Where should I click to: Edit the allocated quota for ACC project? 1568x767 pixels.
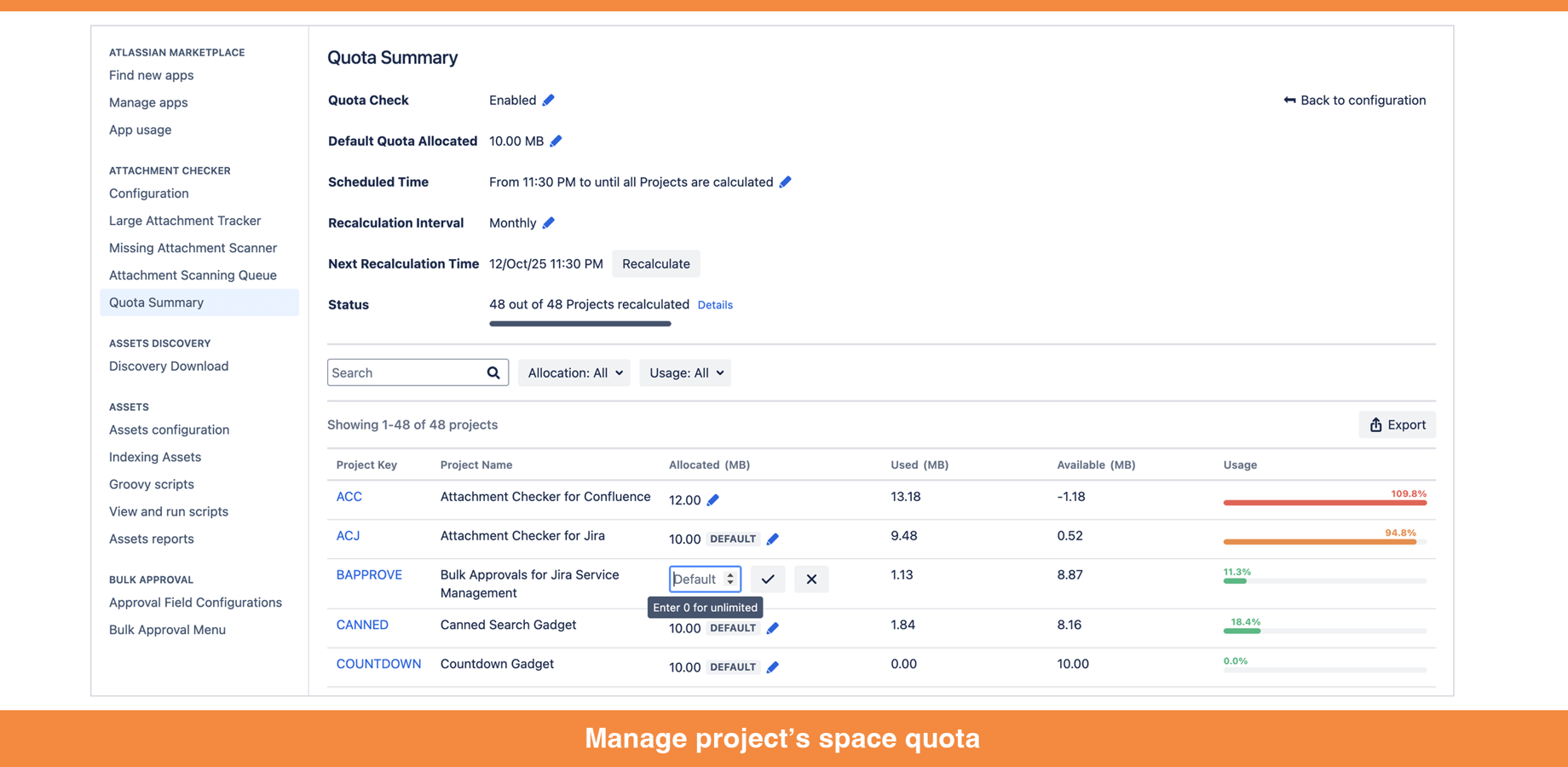click(x=714, y=500)
